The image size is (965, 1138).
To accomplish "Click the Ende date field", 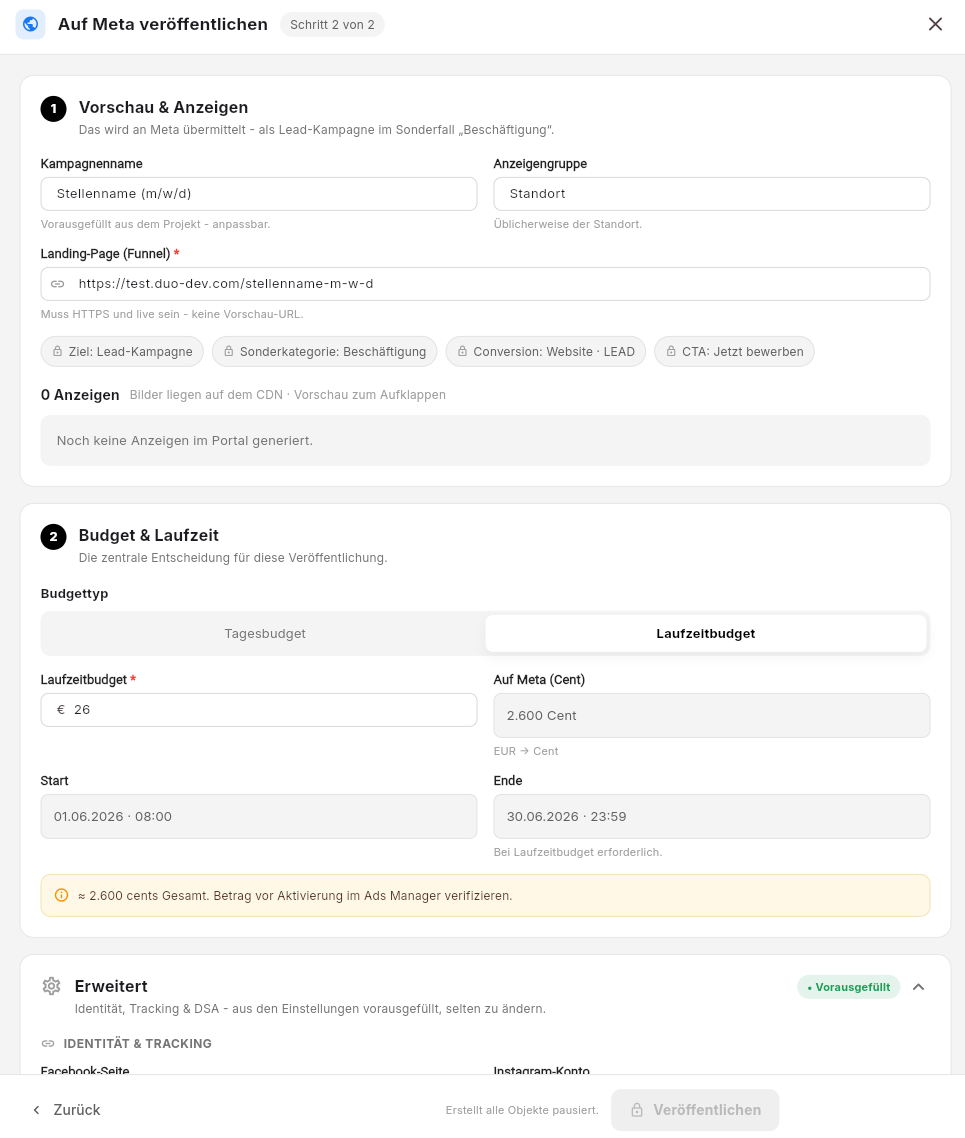I will pos(712,816).
